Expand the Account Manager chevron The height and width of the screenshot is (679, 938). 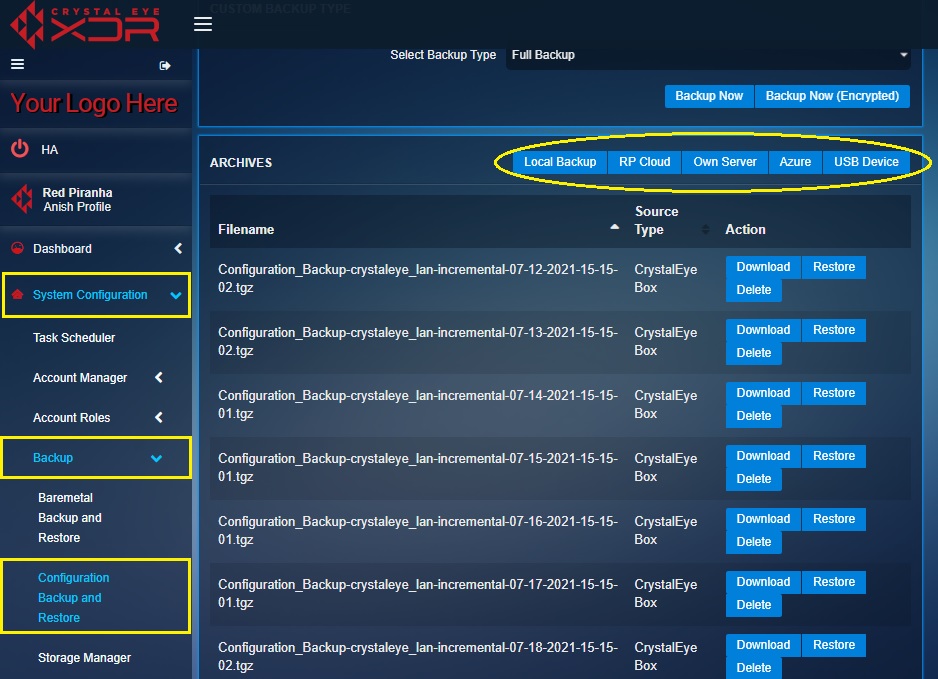(159, 377)
